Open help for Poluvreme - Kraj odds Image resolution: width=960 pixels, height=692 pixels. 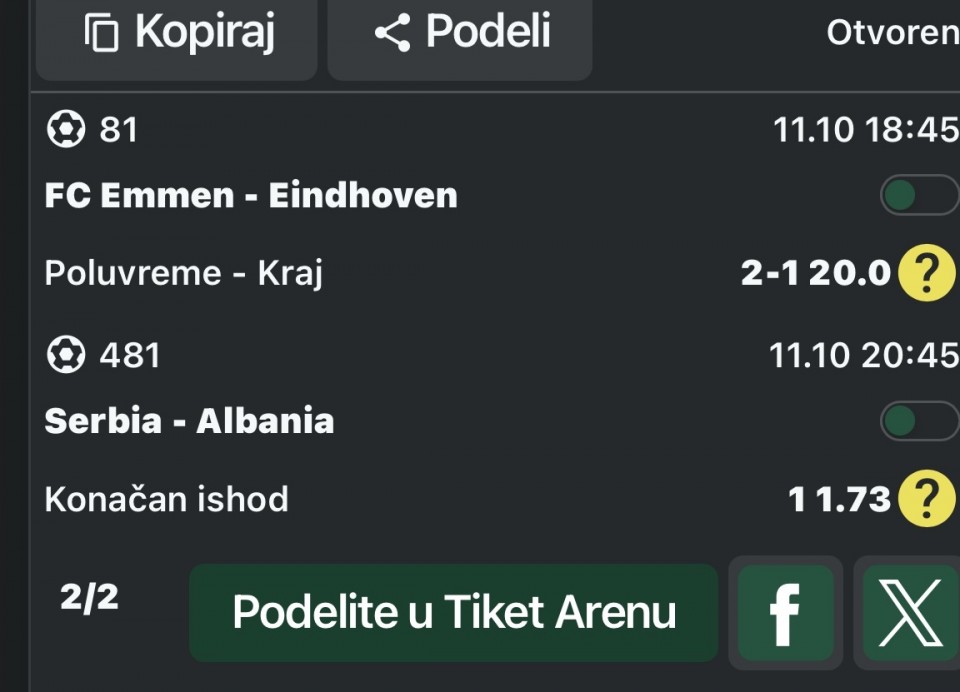point(926,272)
